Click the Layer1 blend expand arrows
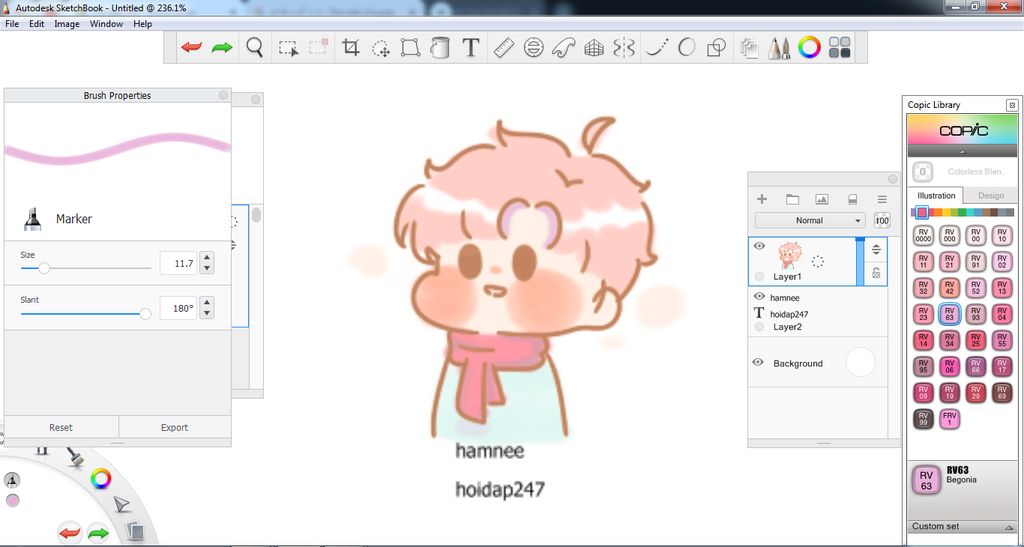The height and width of the screenshot is (547, 1024). [x=876, y=249]
